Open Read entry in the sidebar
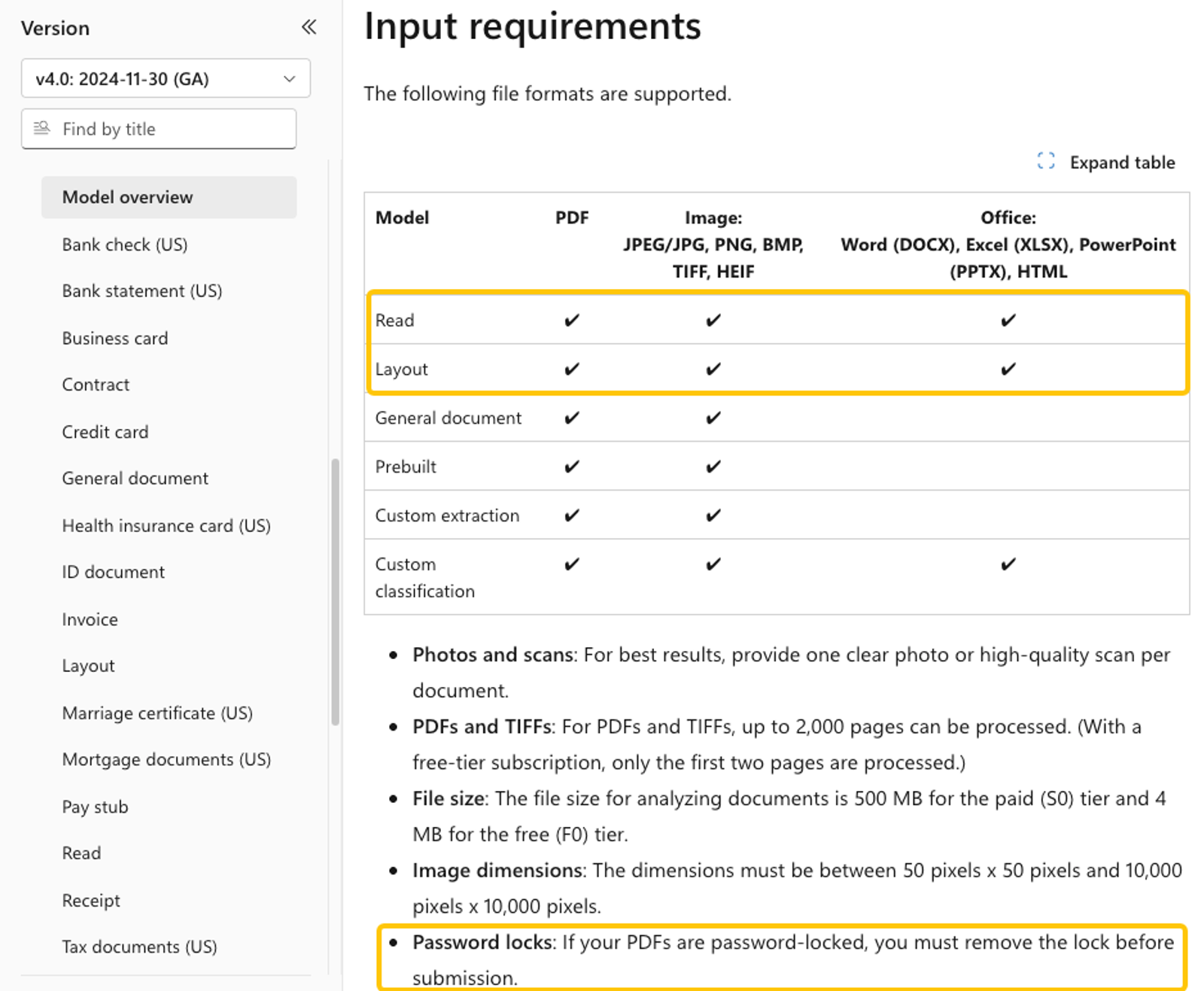This screenshot has width=1204, height=991. click(81, 853)
